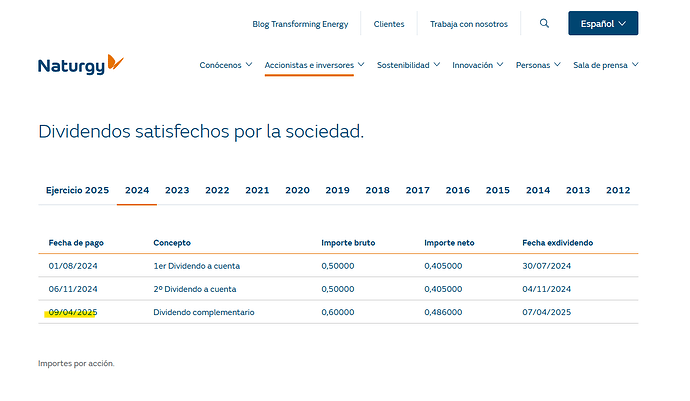Expand the Sostenibilidad menu
The height and width of the screenshot is (401, 690).
tap(408, 65)
